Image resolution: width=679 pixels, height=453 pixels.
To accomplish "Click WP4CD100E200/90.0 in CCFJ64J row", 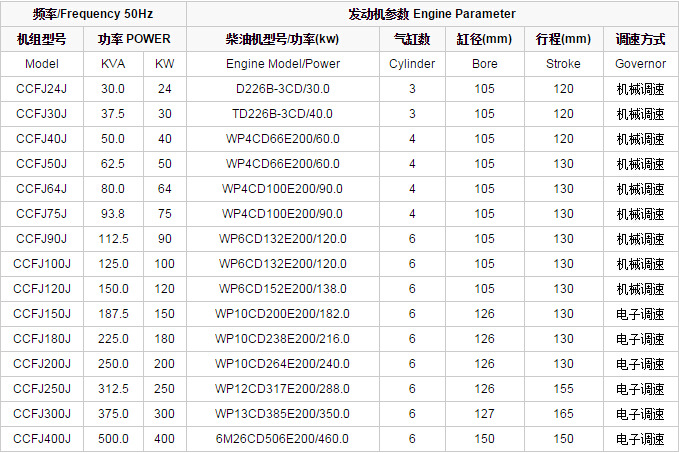I will (283, 189).
